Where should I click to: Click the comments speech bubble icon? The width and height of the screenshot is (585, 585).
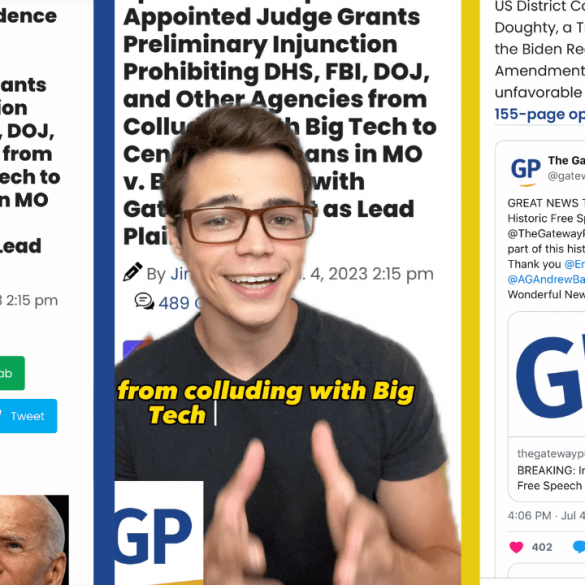point(144,301)
